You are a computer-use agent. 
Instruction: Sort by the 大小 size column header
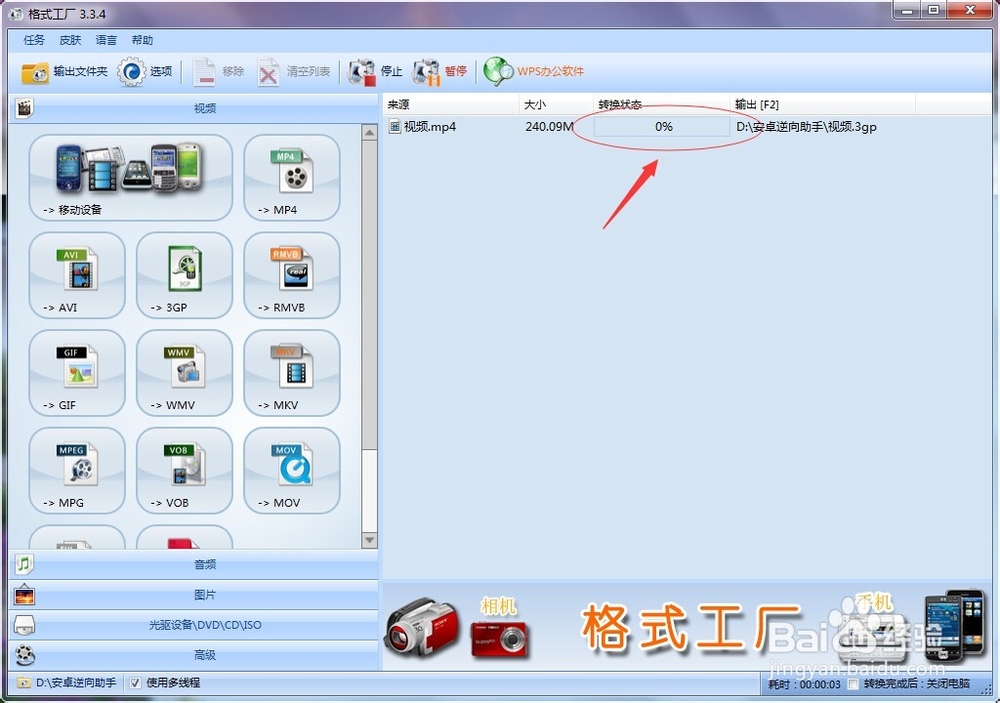[556, 104]
